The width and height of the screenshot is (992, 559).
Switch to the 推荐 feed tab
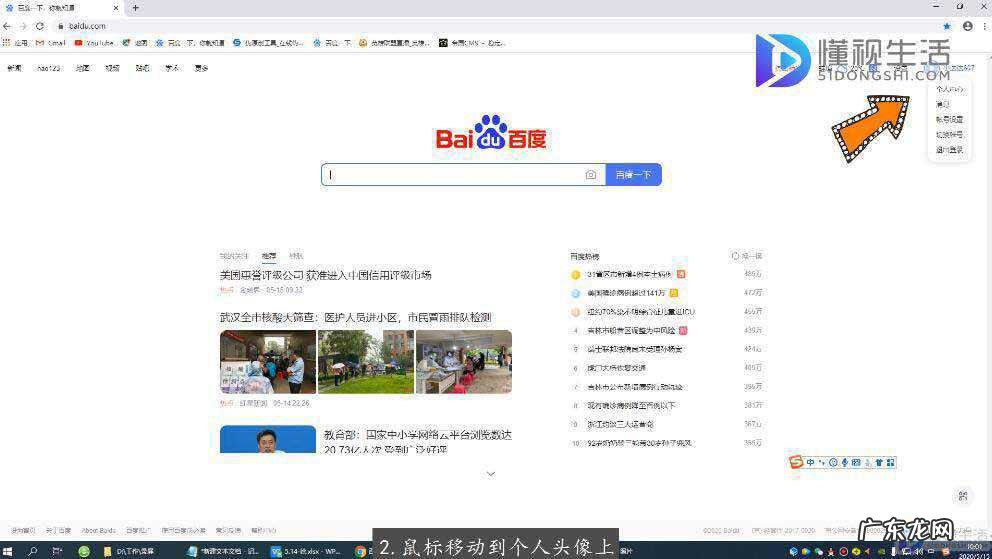[269, 256]
